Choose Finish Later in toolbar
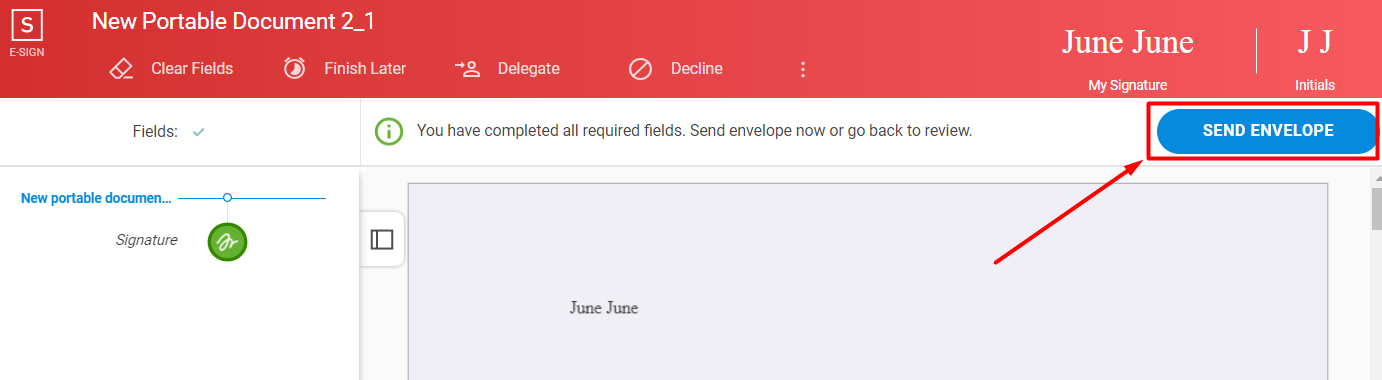This screenshot has height=380, width=1382. 365,69
